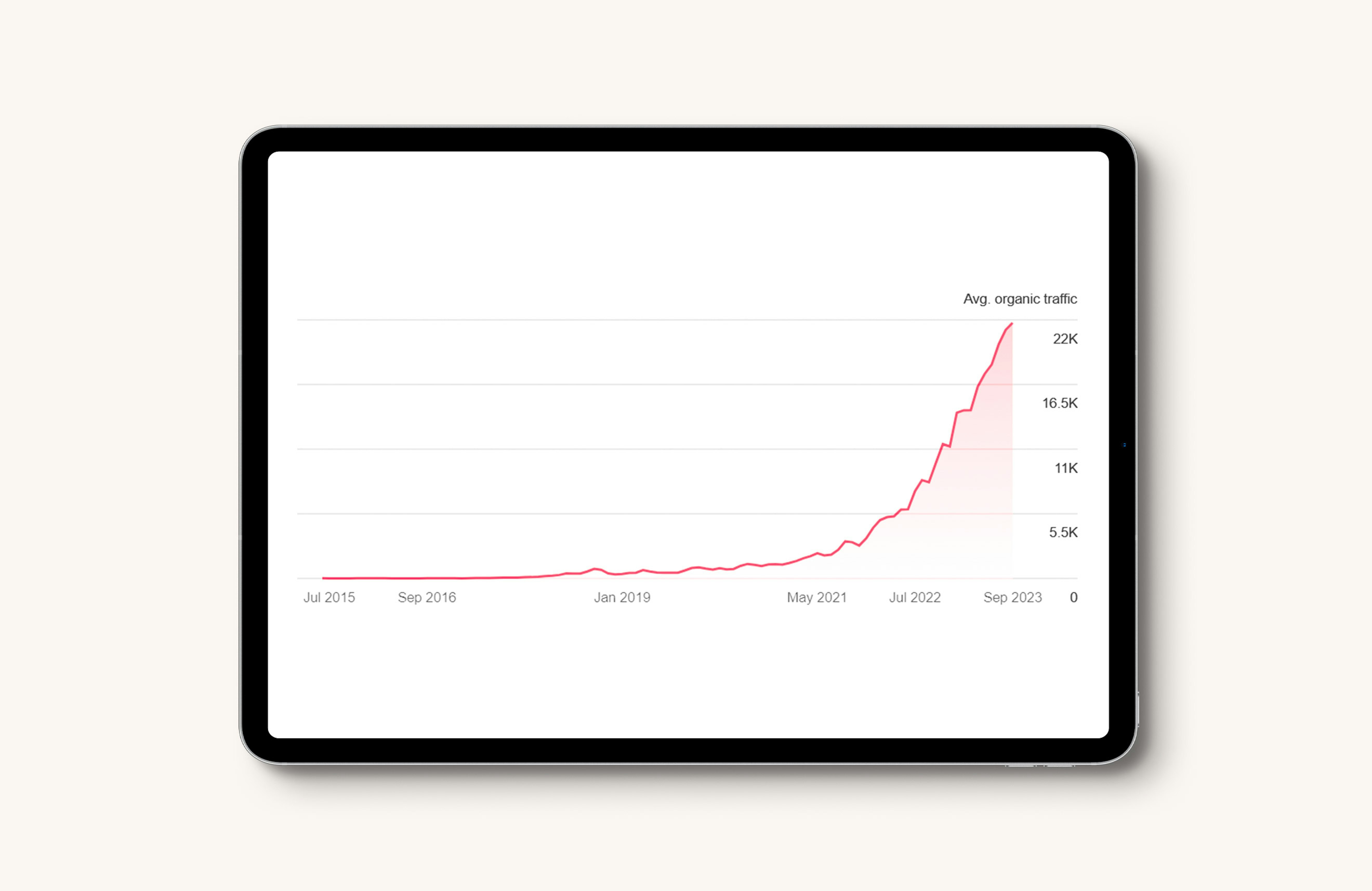Click the 11K y-axis label
The width and height of the screenshot is (1372, 891).
(x=1065, y=468)
